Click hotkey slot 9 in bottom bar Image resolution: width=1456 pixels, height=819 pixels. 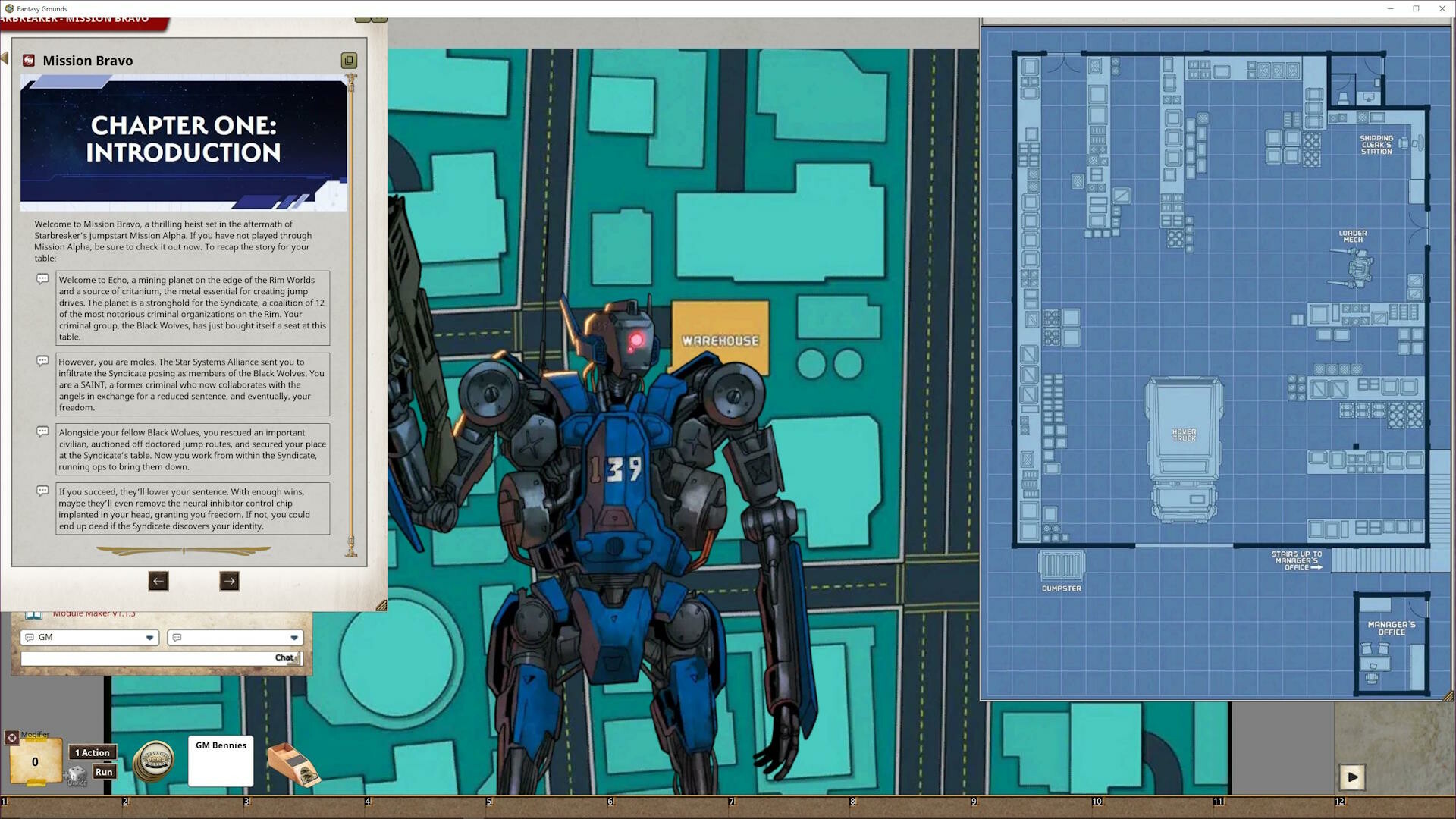pyautogui.click(x=1031, y=806)
